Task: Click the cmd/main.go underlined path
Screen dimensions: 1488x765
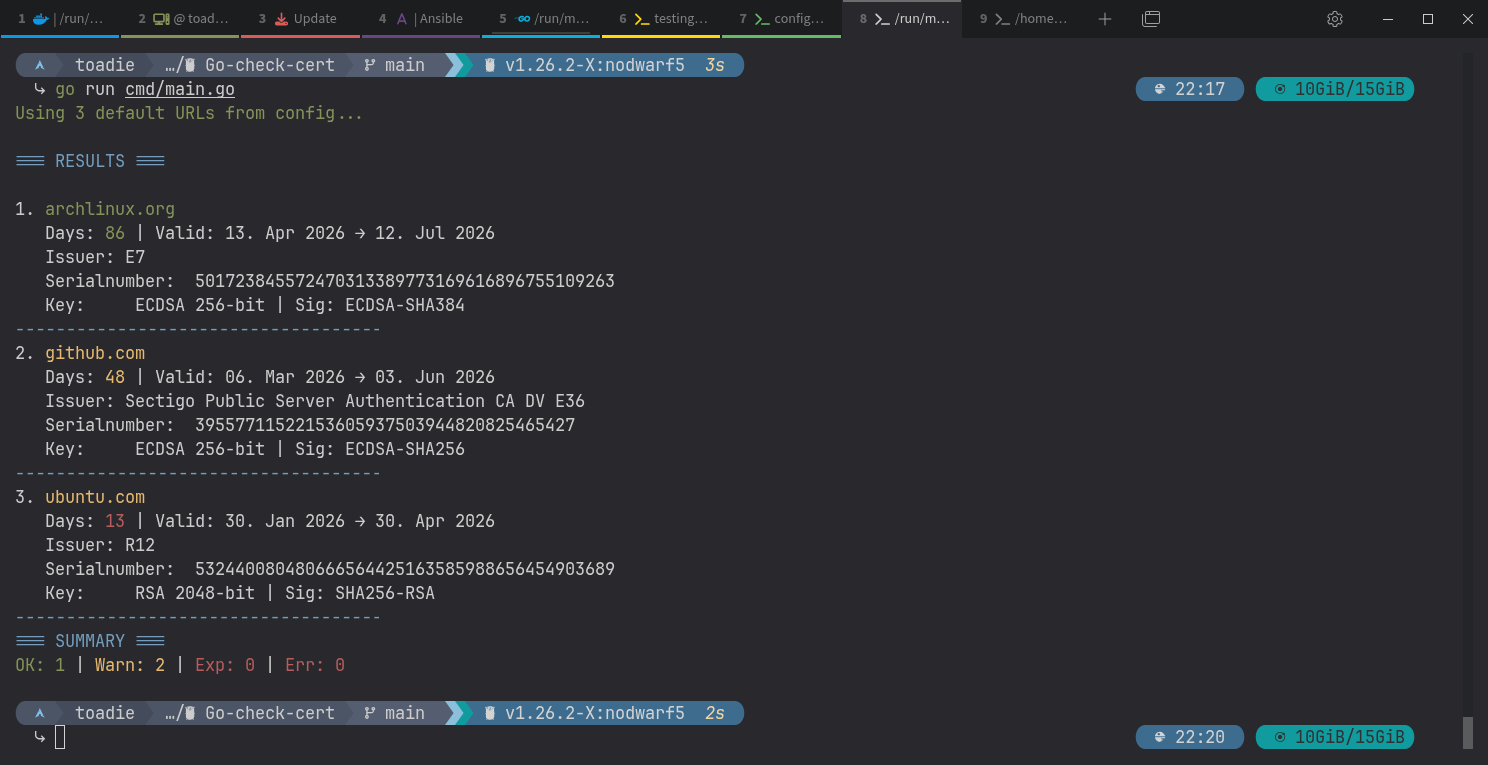Action: click(180, 89)
